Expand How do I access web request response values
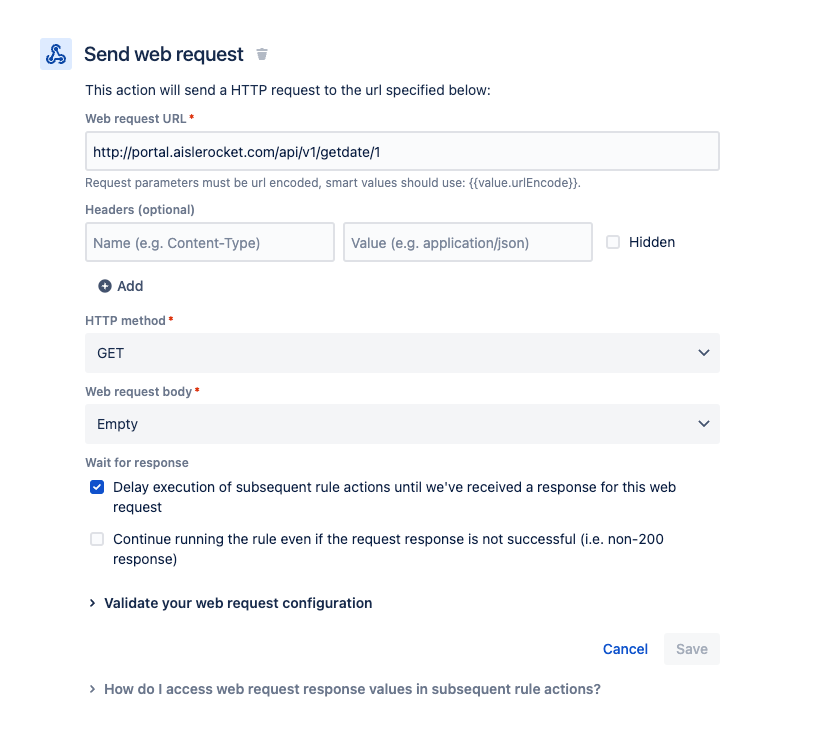The image size is (830, 752). click(351, 689)
